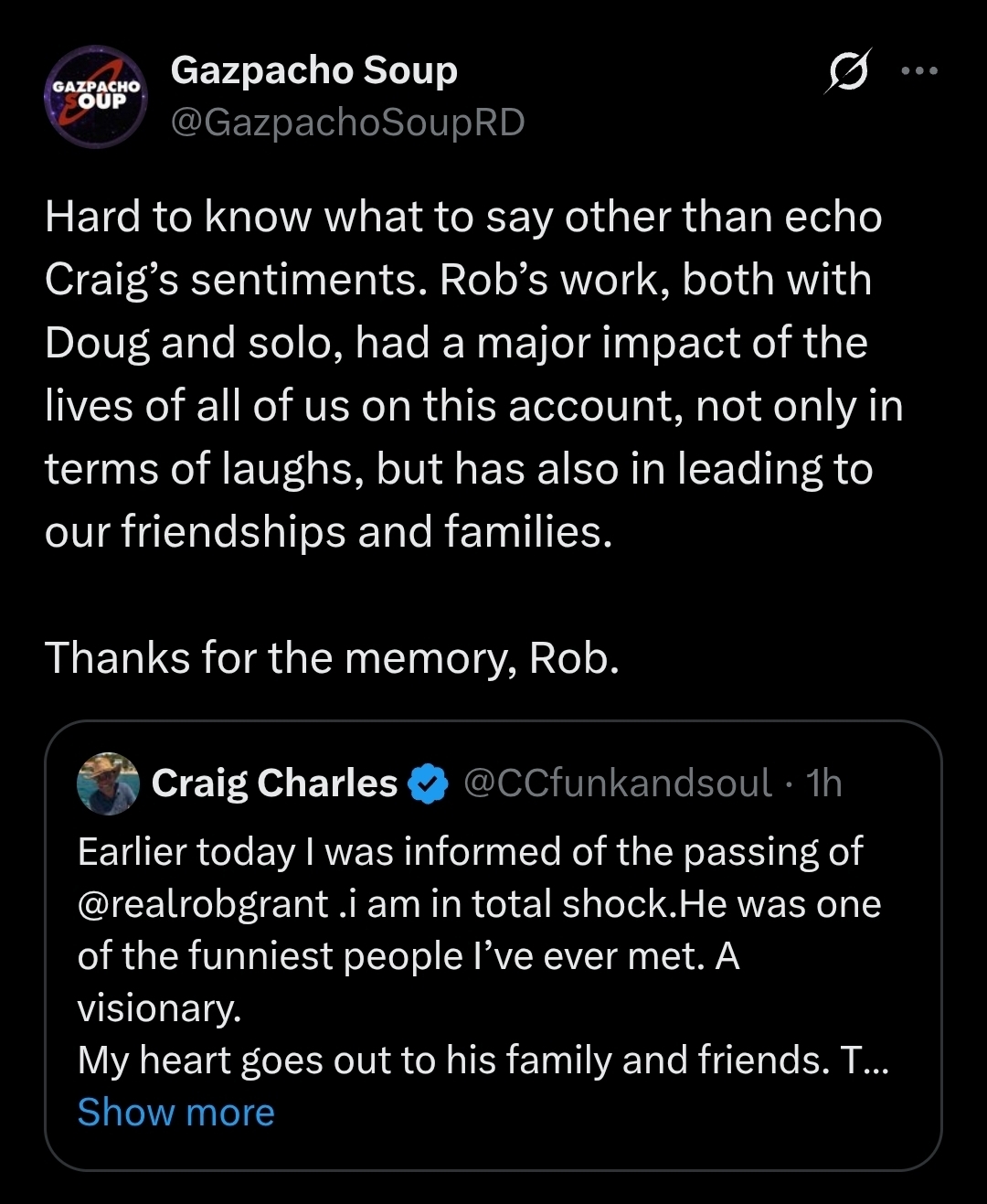Visit the @GazpachoSoupRD handle
The width and height of the screenshot is (987, 1204).
[347, 123]
